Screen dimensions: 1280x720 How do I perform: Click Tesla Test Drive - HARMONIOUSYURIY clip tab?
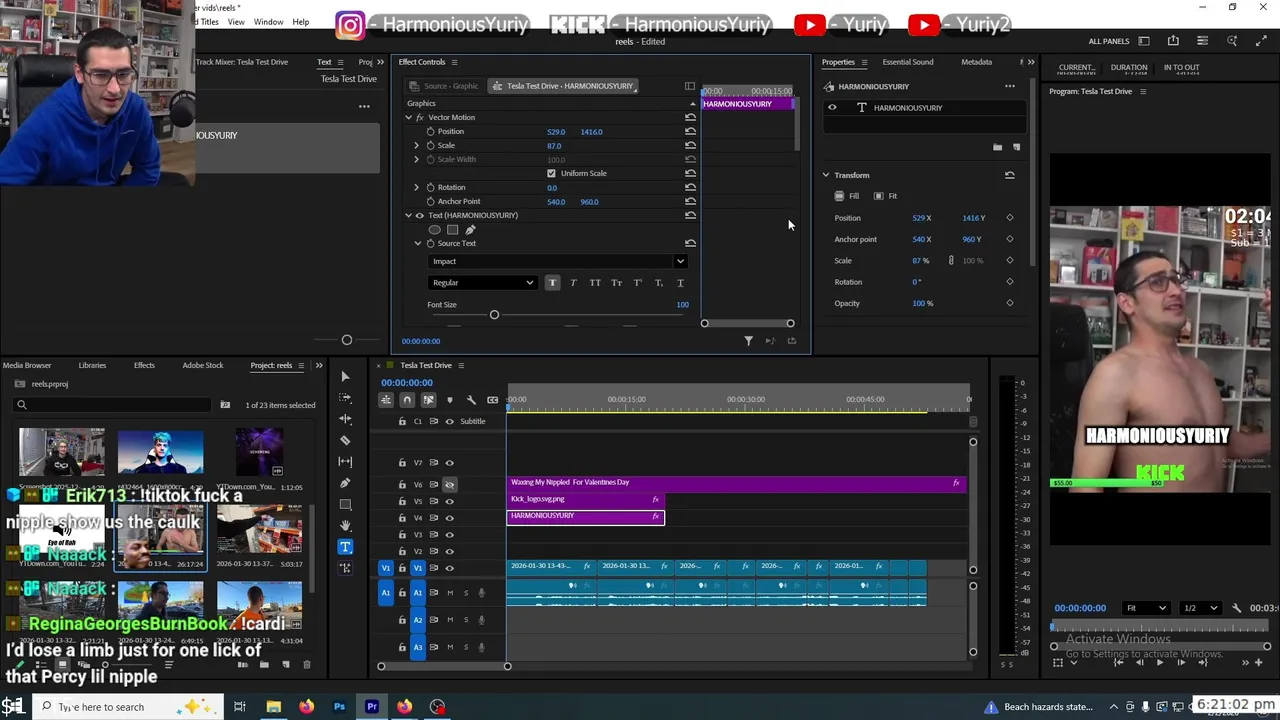[563, 86]
